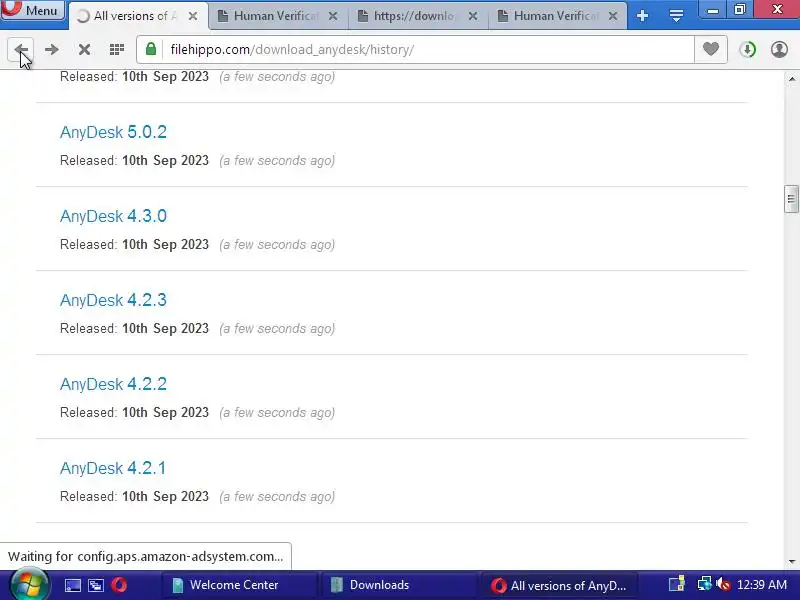This screenshot has height=600, width=800.
Task: Open AnyDesk 4.2.1 link
Action: (113, 468)
